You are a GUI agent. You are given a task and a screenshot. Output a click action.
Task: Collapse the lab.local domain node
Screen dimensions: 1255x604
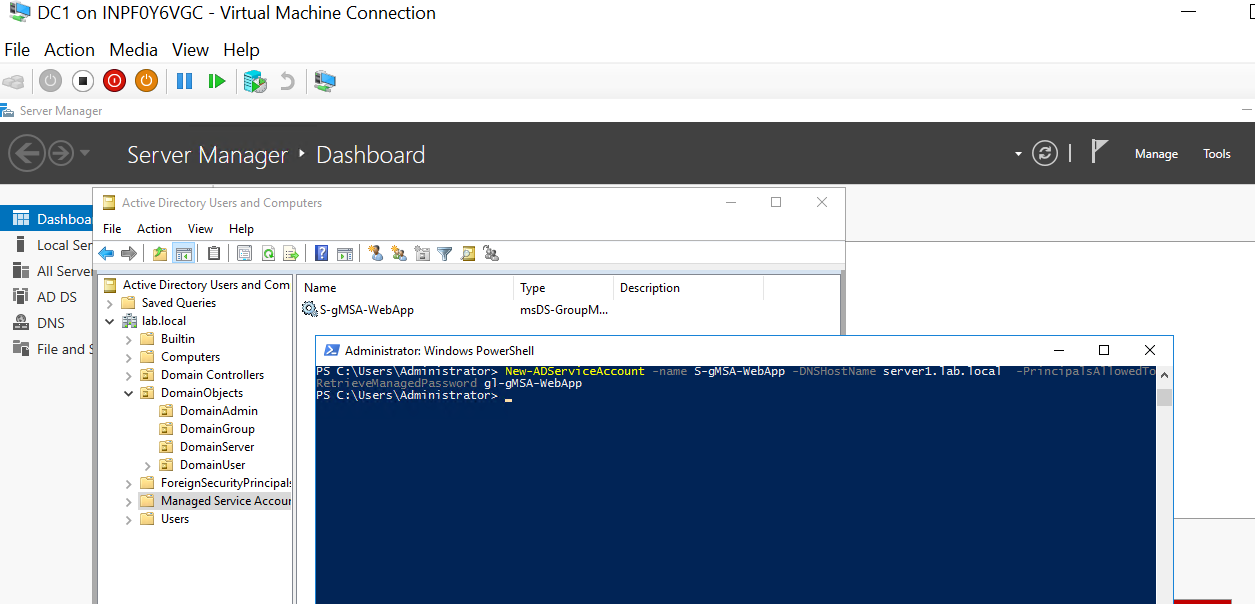coord(110,320)
